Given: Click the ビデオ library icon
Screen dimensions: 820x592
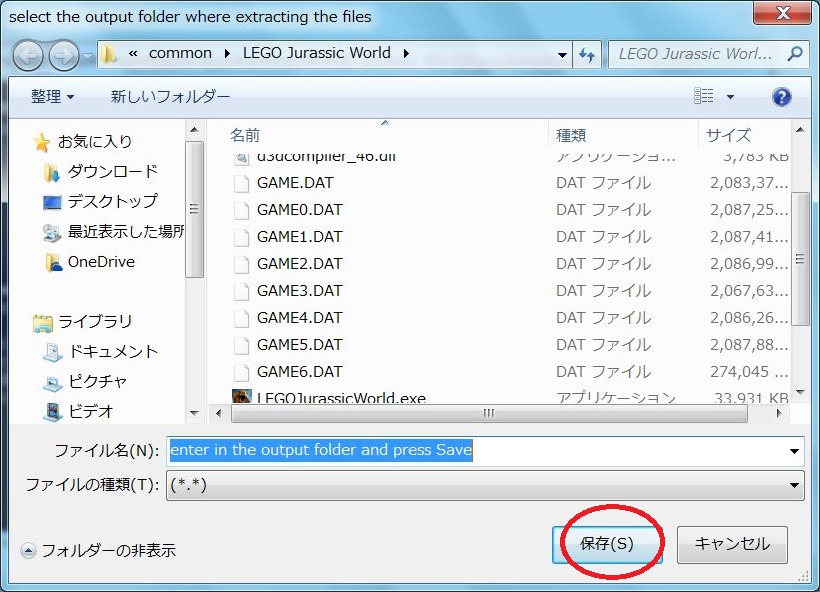Looking at the screenshot, I should 52,412.
